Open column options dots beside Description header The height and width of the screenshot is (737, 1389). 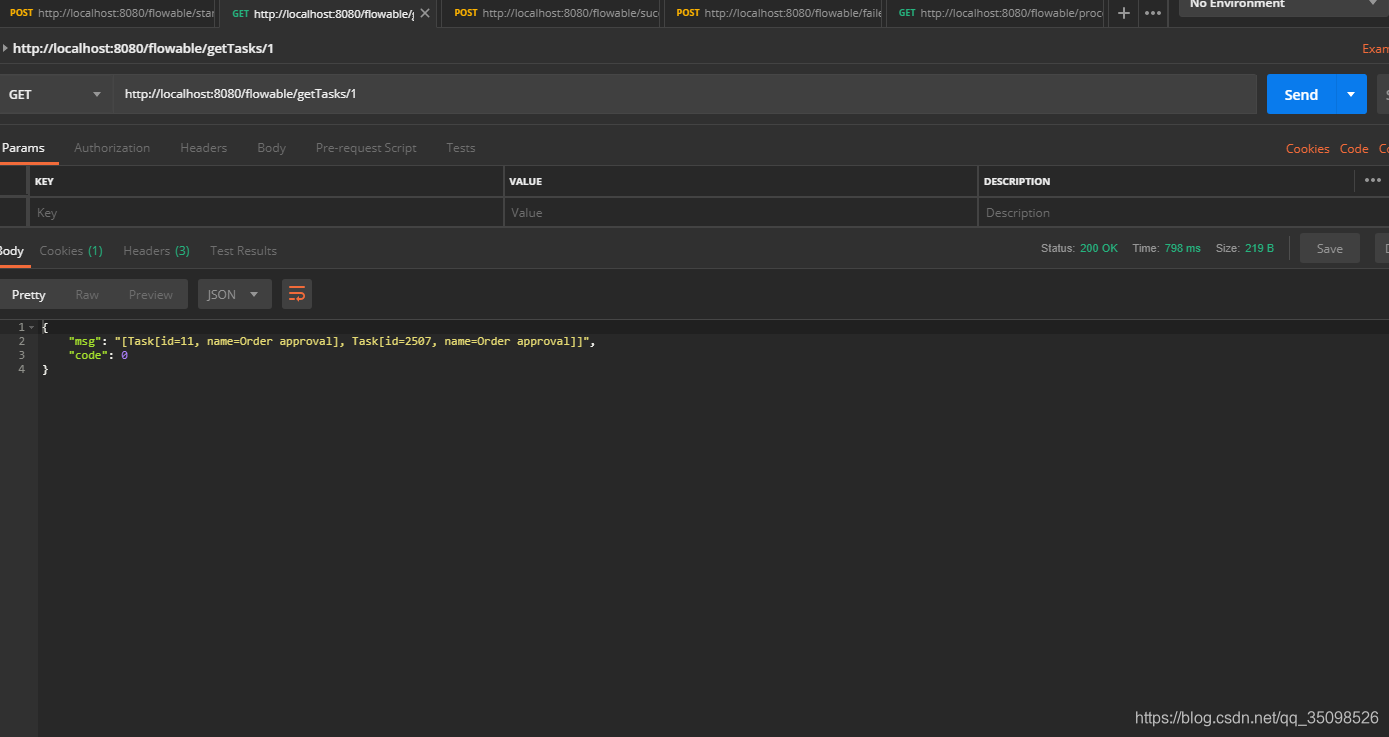tap(1373, 180)
